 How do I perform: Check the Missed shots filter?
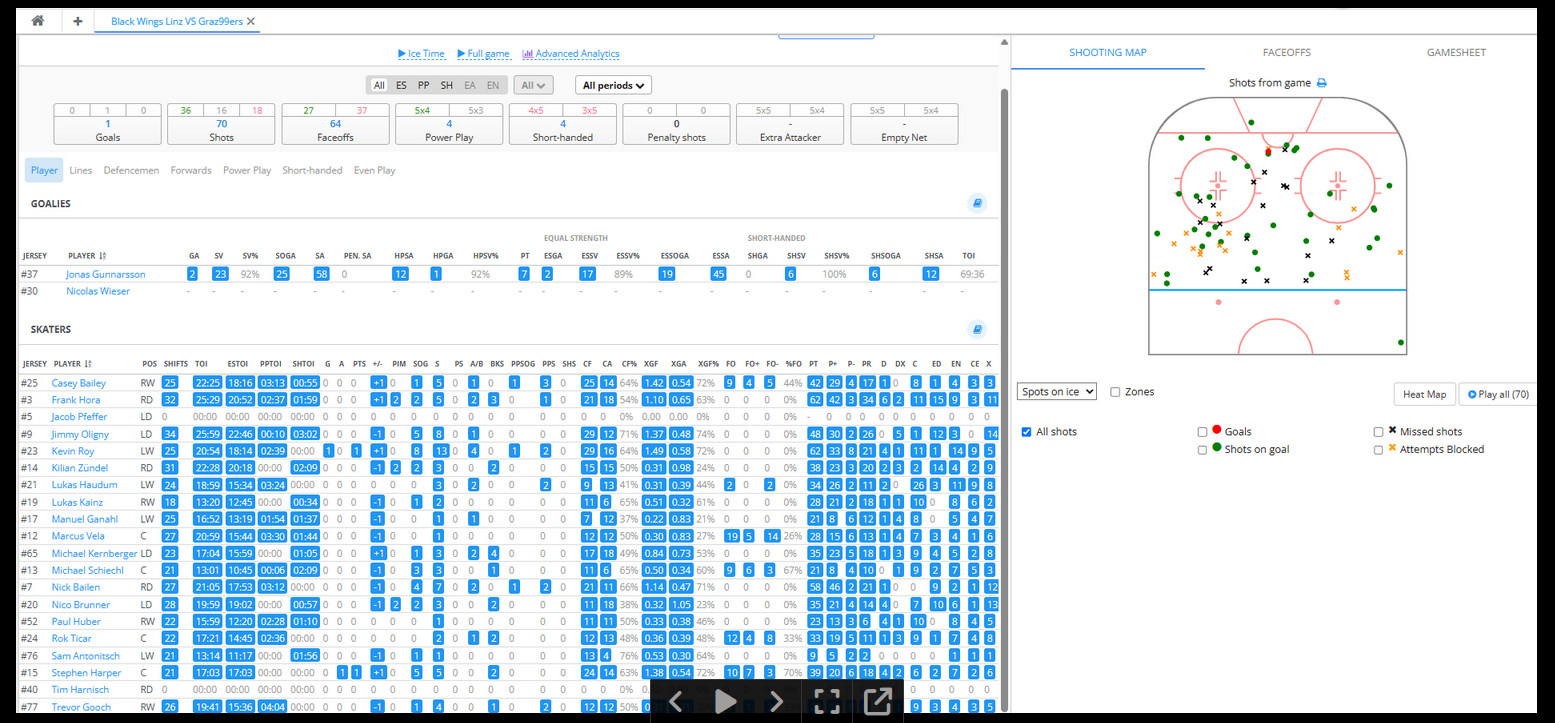[x=1380, y=432]
